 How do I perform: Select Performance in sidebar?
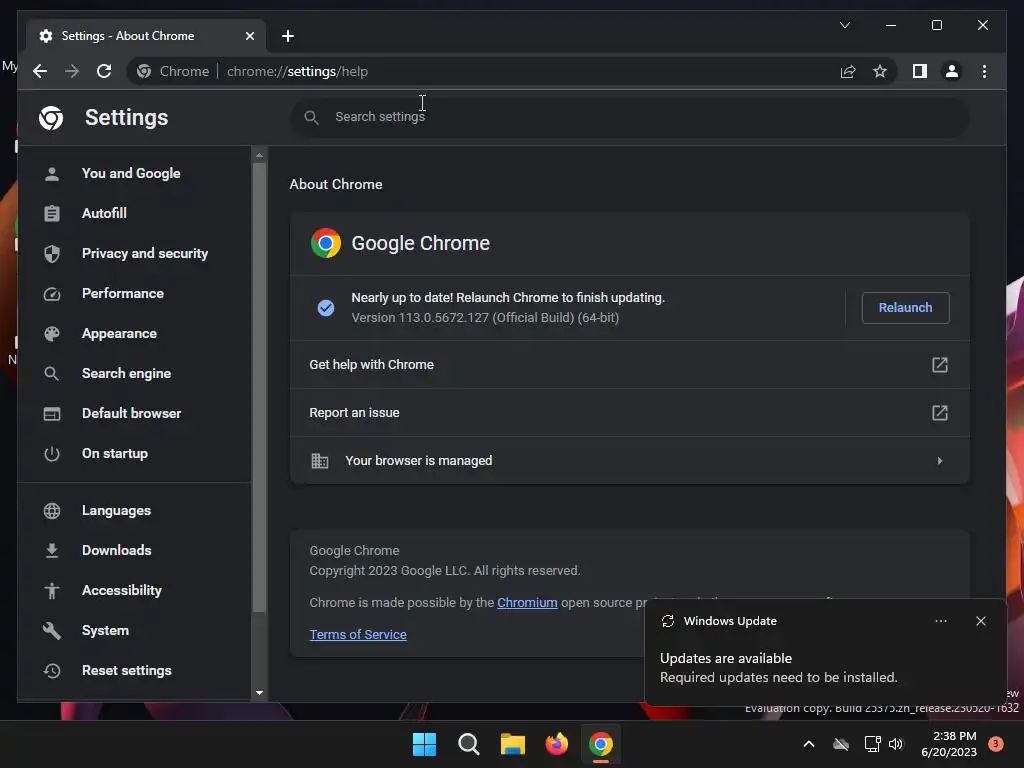135,293
